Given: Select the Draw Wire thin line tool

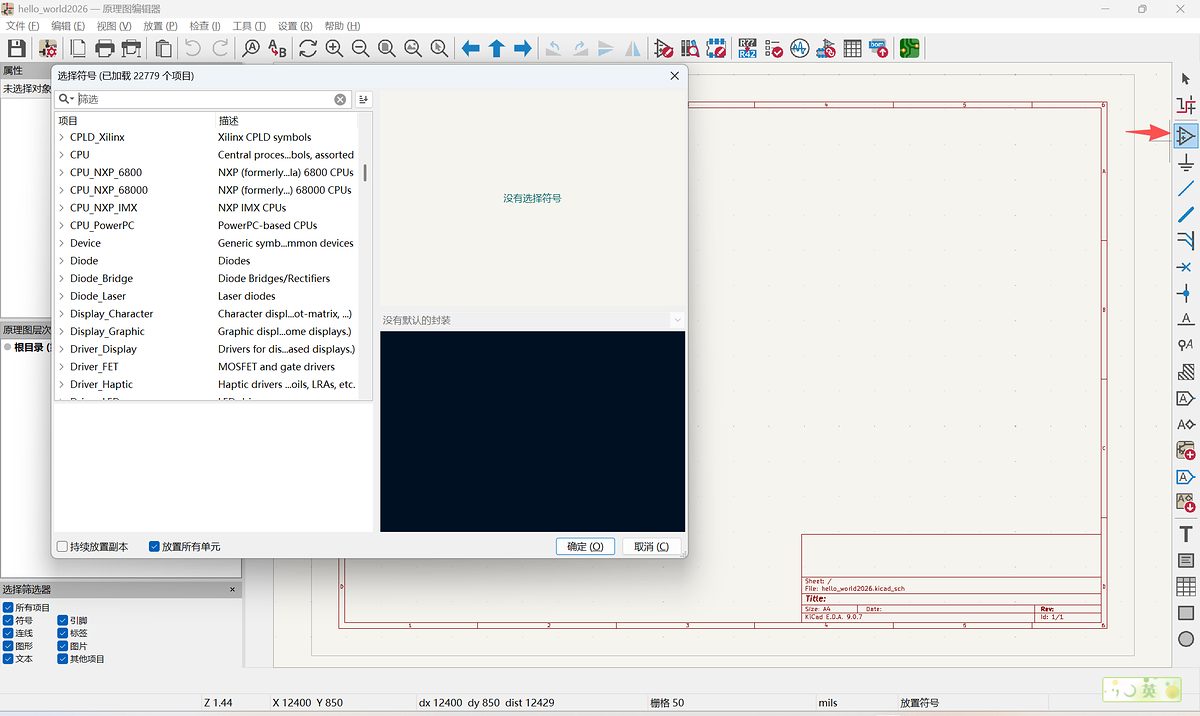Looking at the screenshot, I should [1186, 188].
